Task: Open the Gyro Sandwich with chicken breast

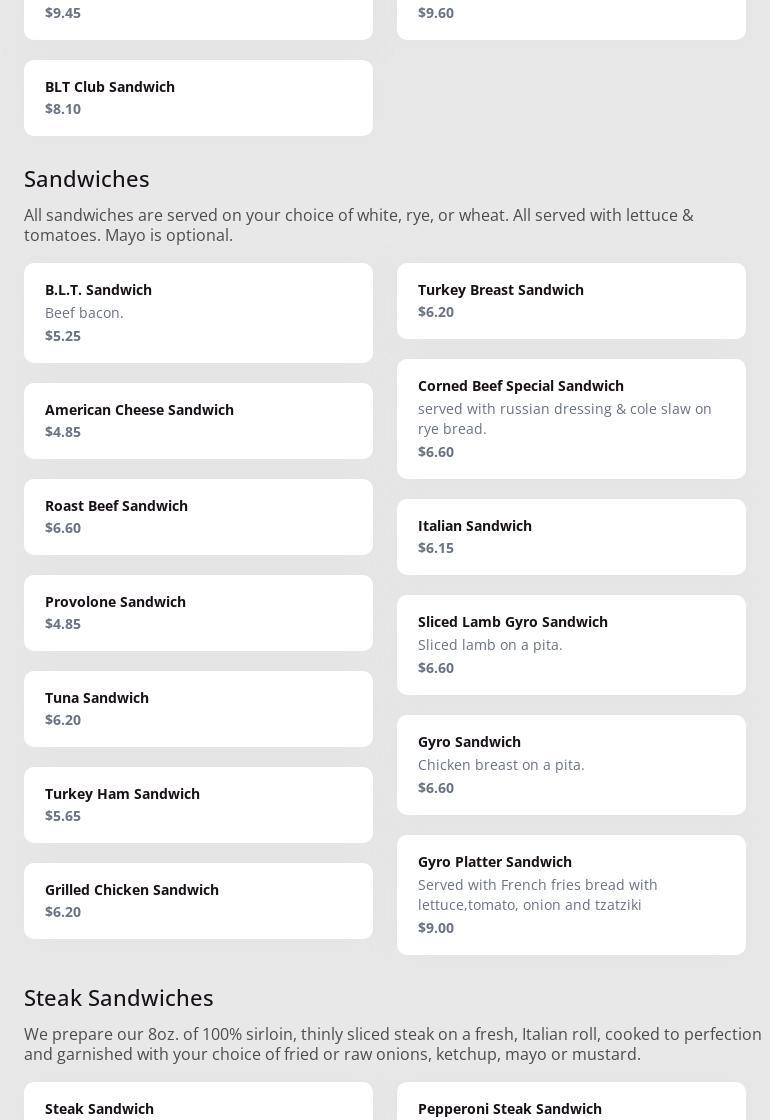Action: pos(571,764)
